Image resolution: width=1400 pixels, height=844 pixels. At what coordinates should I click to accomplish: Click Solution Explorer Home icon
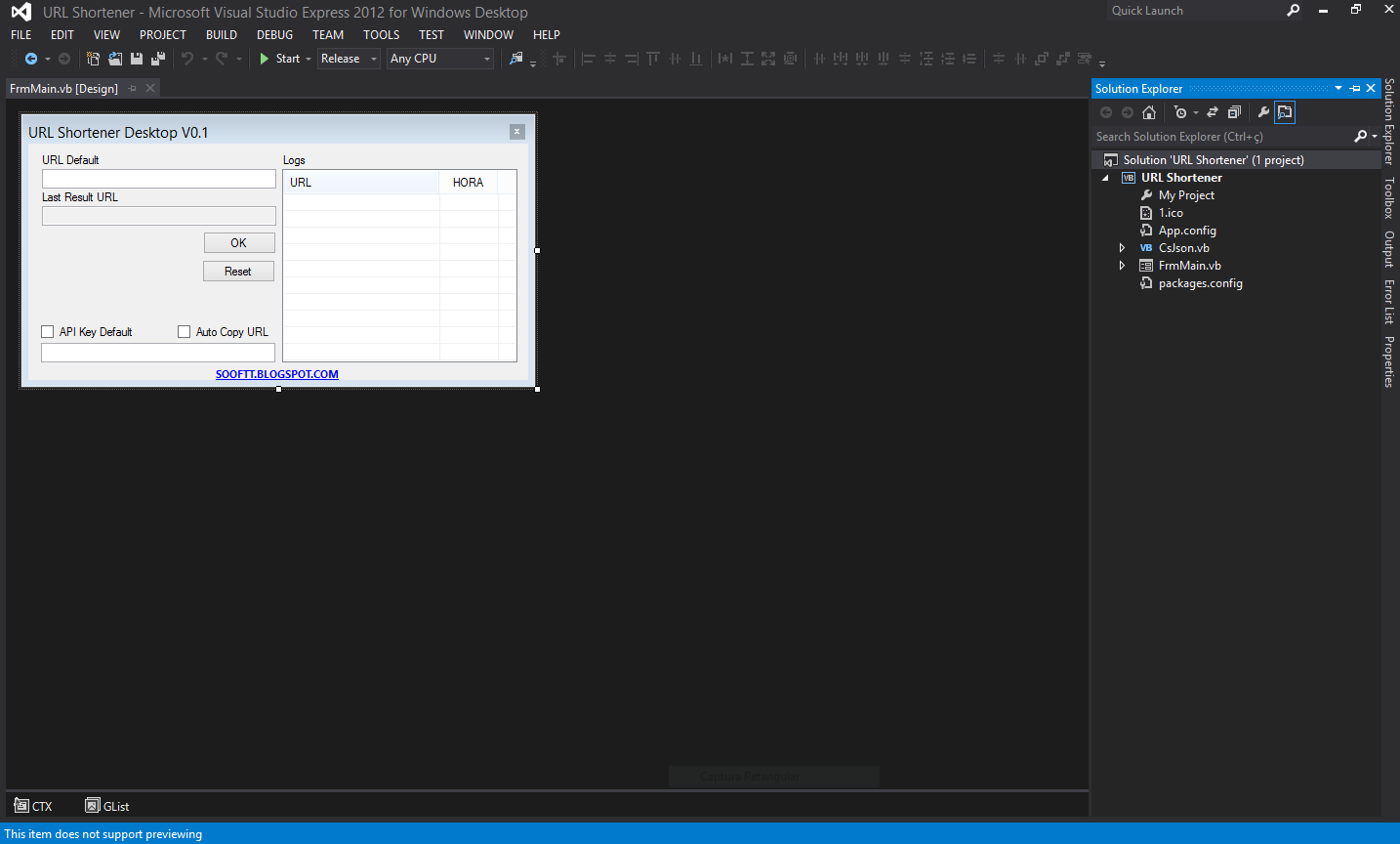click(x=1149, y=112)
